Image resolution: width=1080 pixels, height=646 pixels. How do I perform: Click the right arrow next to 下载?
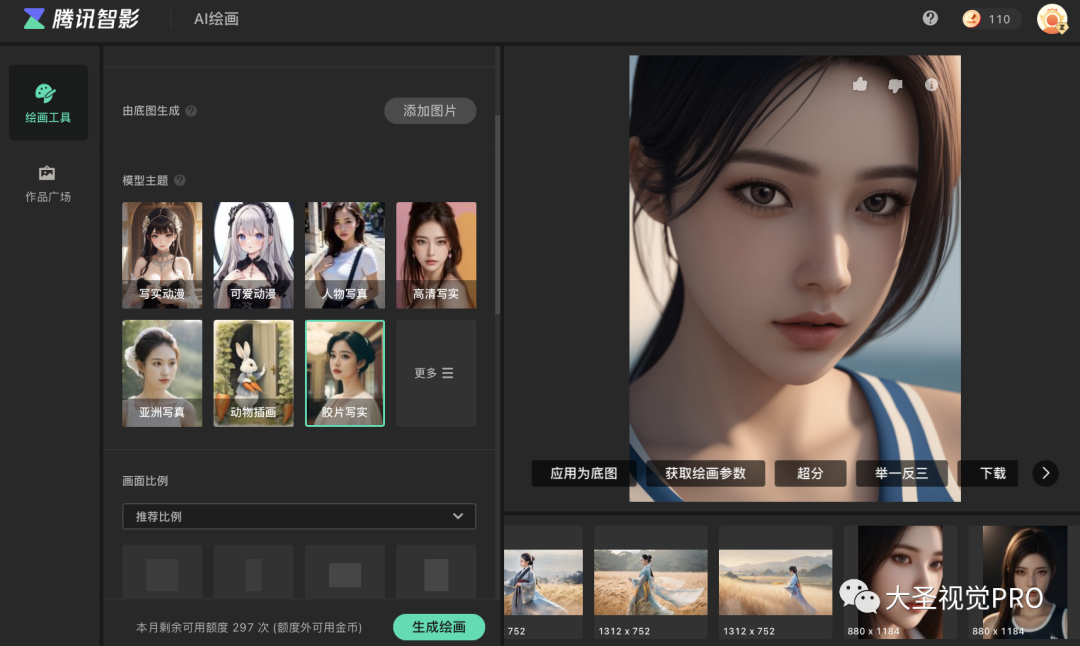(x=1045, y=473)
